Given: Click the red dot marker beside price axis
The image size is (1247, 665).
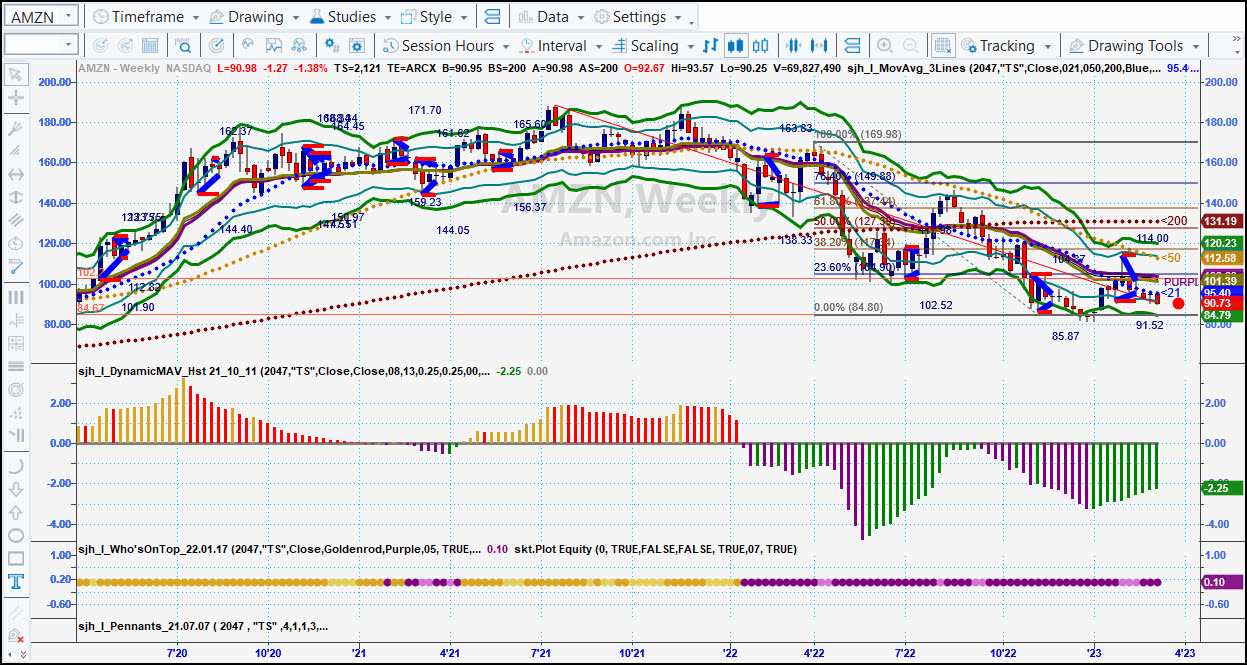Looking at the screenshot, I should 1179,303.
